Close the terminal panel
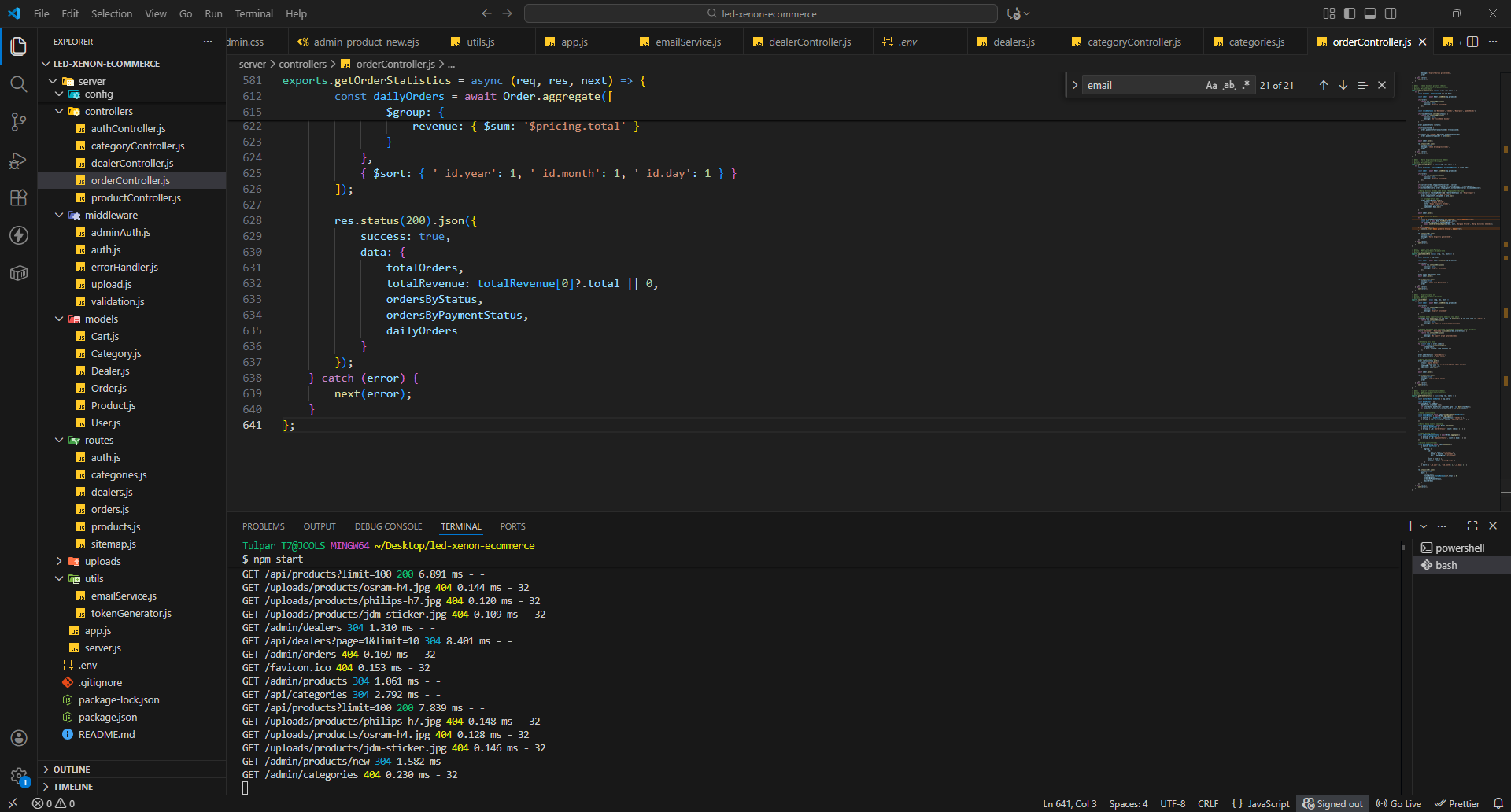1511x812 pixels. (x=1493, y=526)
